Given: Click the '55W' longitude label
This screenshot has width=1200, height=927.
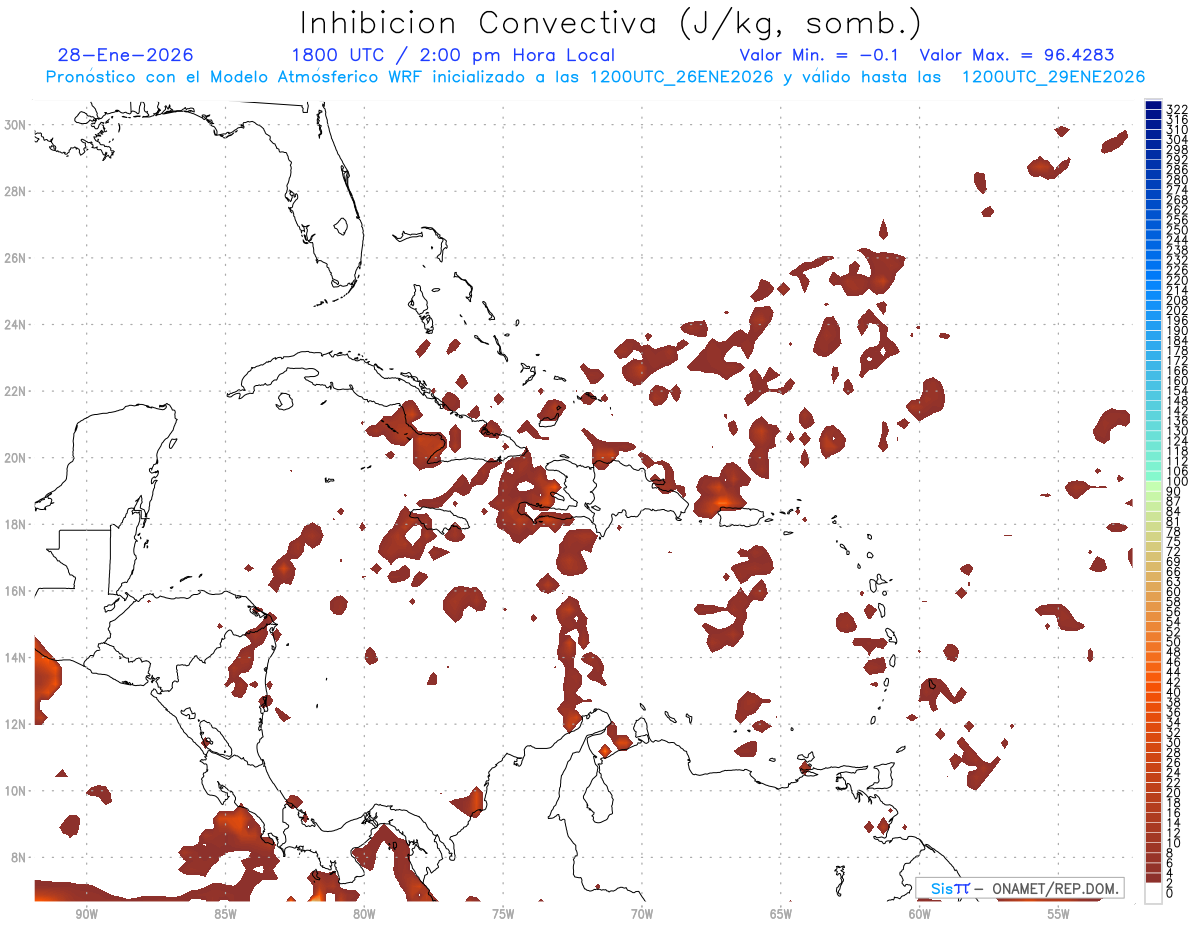Looking at the screenshot, I should pos(1059,915).
